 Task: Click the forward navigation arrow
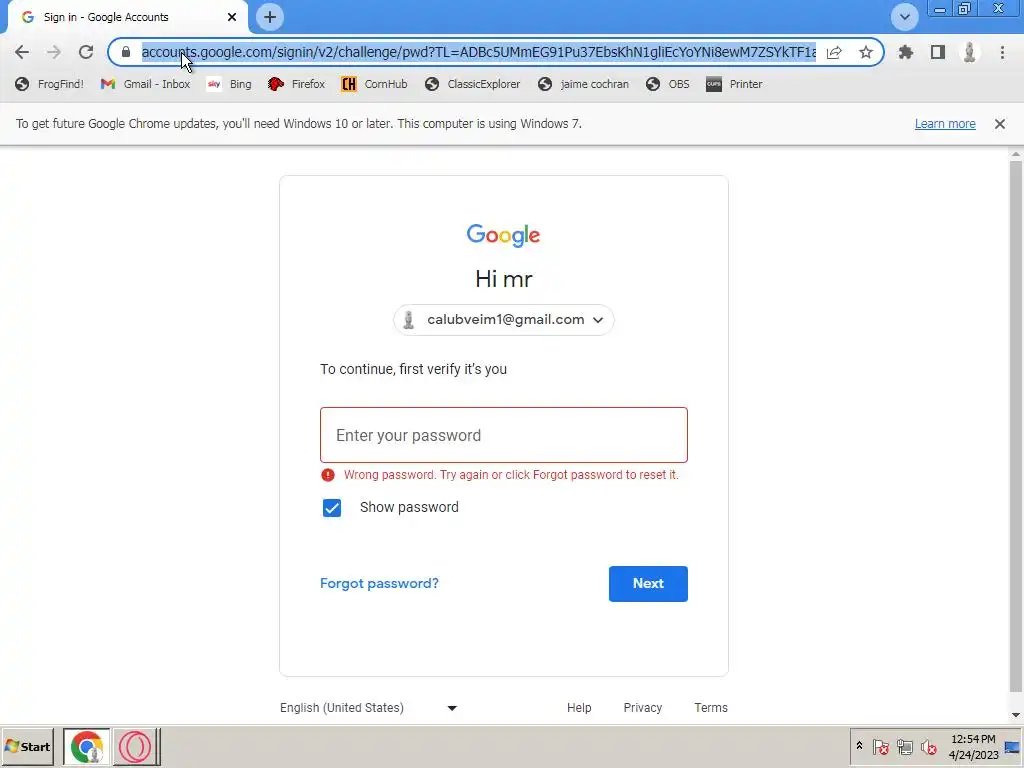point(54,52)
